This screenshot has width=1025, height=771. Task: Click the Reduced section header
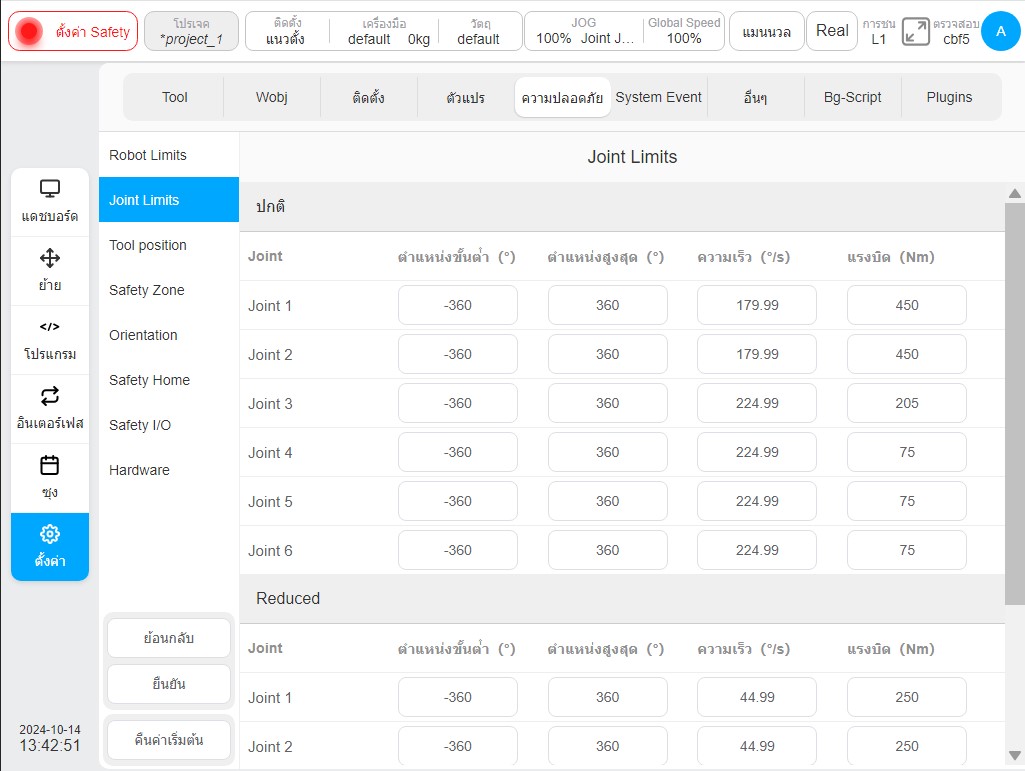point(622,598)
